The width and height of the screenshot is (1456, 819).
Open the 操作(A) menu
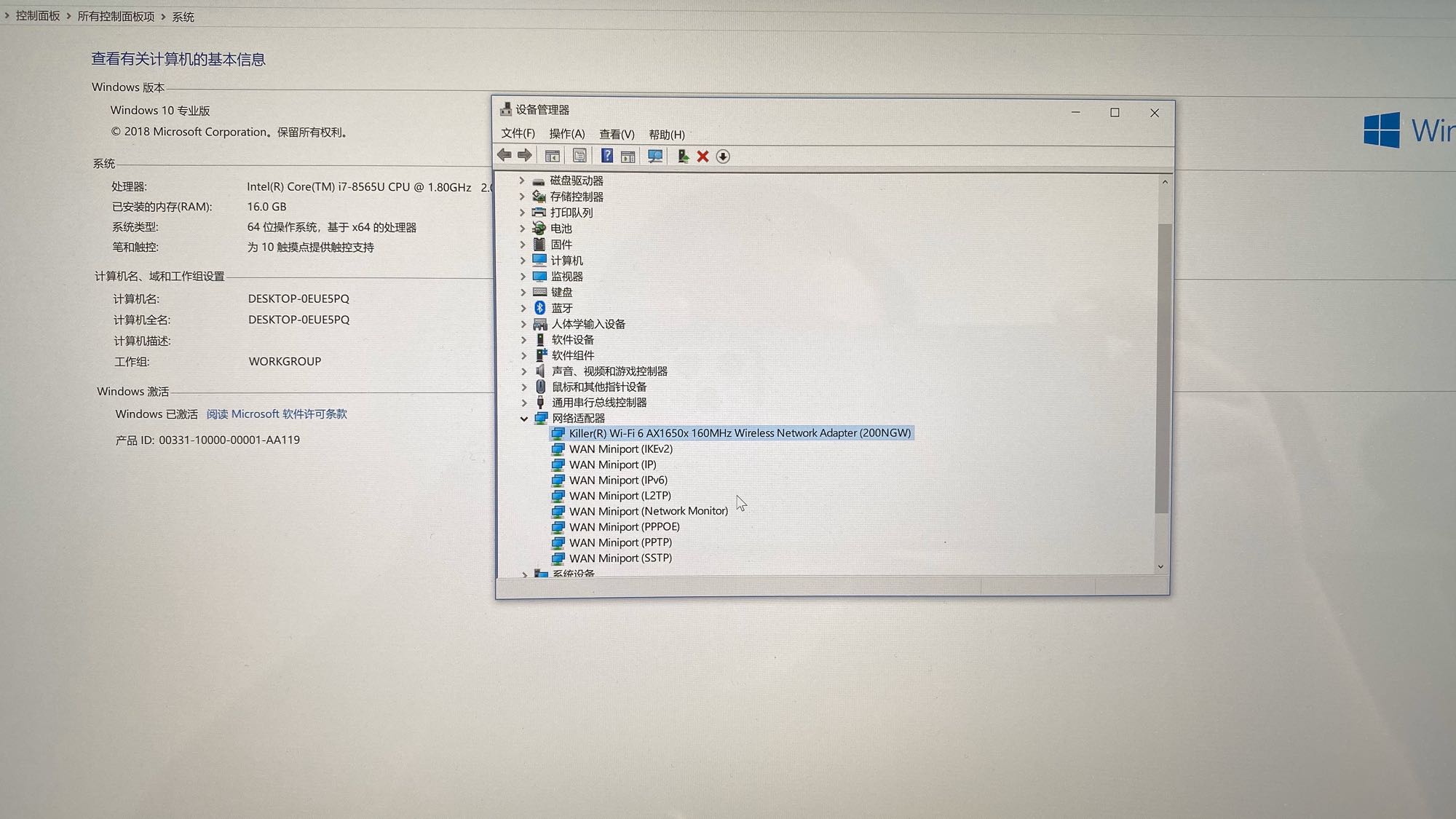click(x=566, y=134)
